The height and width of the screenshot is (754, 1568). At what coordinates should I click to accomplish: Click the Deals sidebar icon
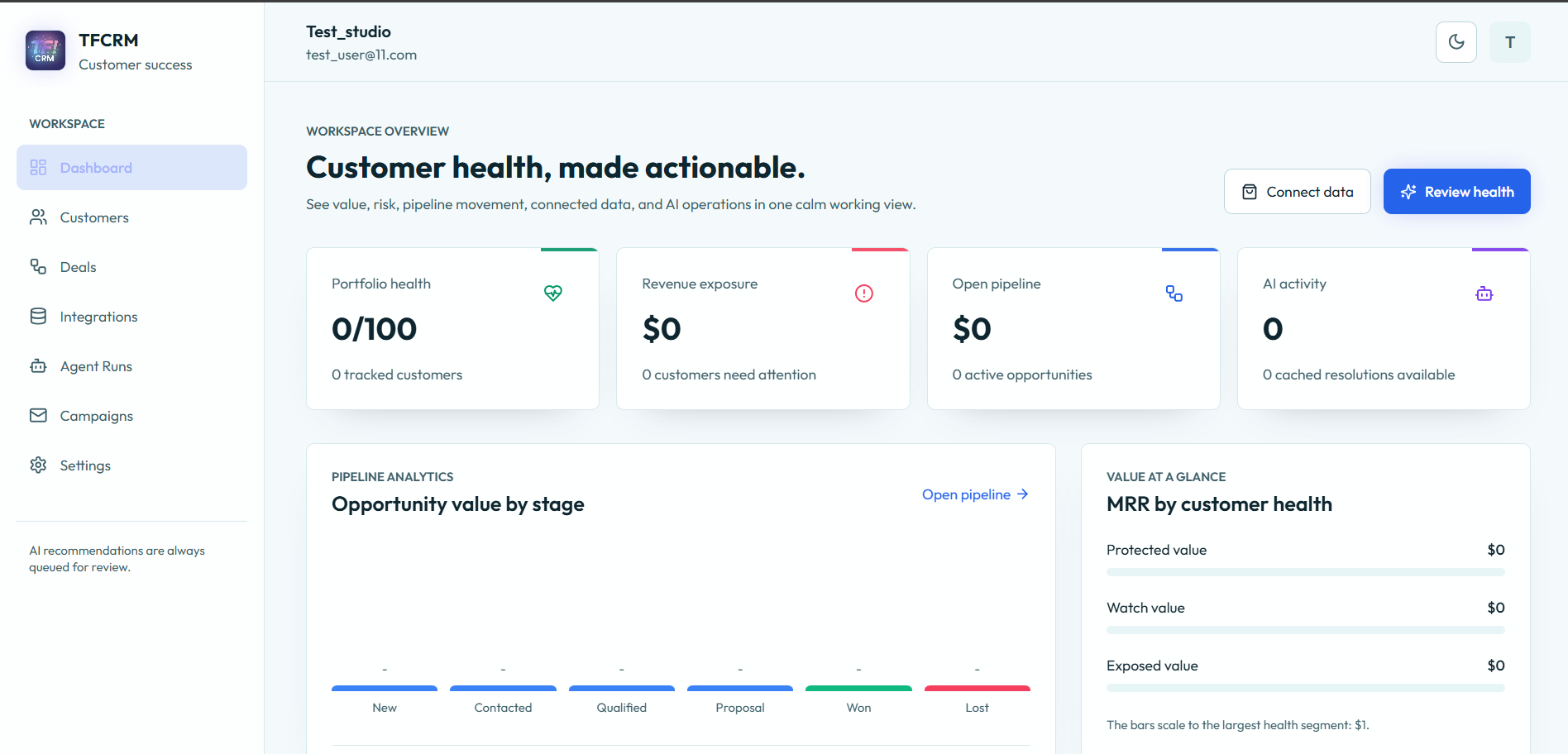pos(38,266)
